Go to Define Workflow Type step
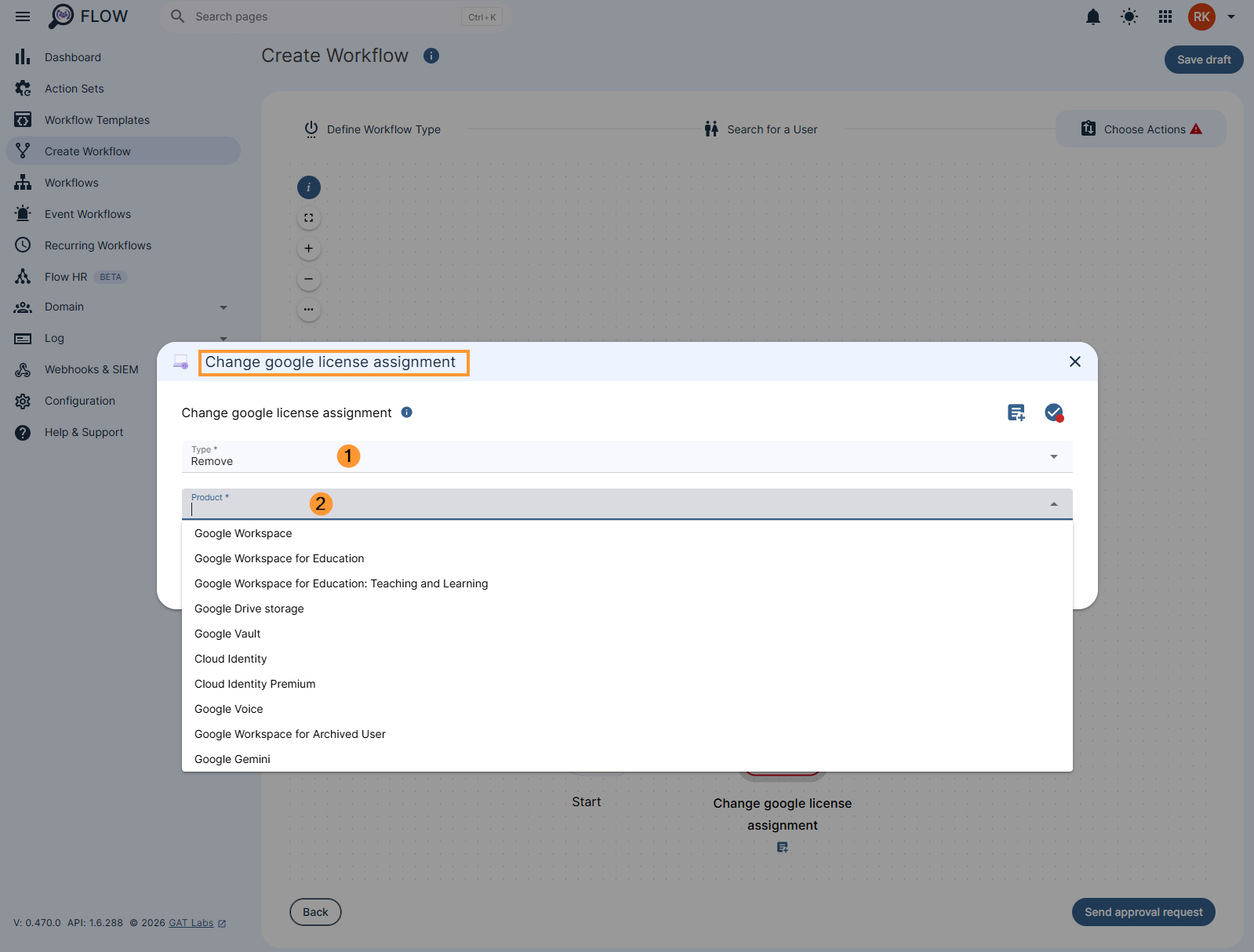The image size is (1254, 952). click(373, 129)
